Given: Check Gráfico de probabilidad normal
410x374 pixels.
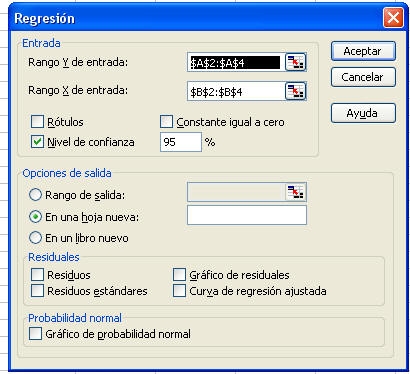Looking at the screenshot, I should [35, 333].
